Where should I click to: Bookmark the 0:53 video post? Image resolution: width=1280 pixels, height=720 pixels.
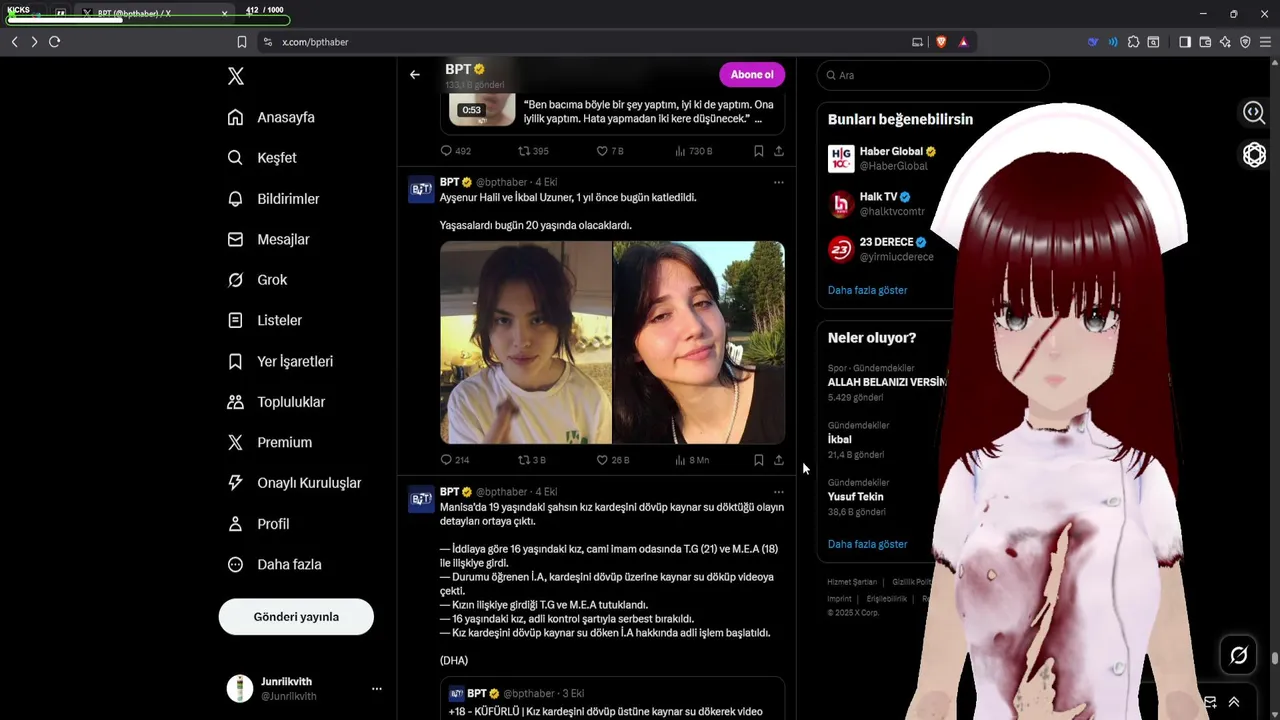click(758, 151)
